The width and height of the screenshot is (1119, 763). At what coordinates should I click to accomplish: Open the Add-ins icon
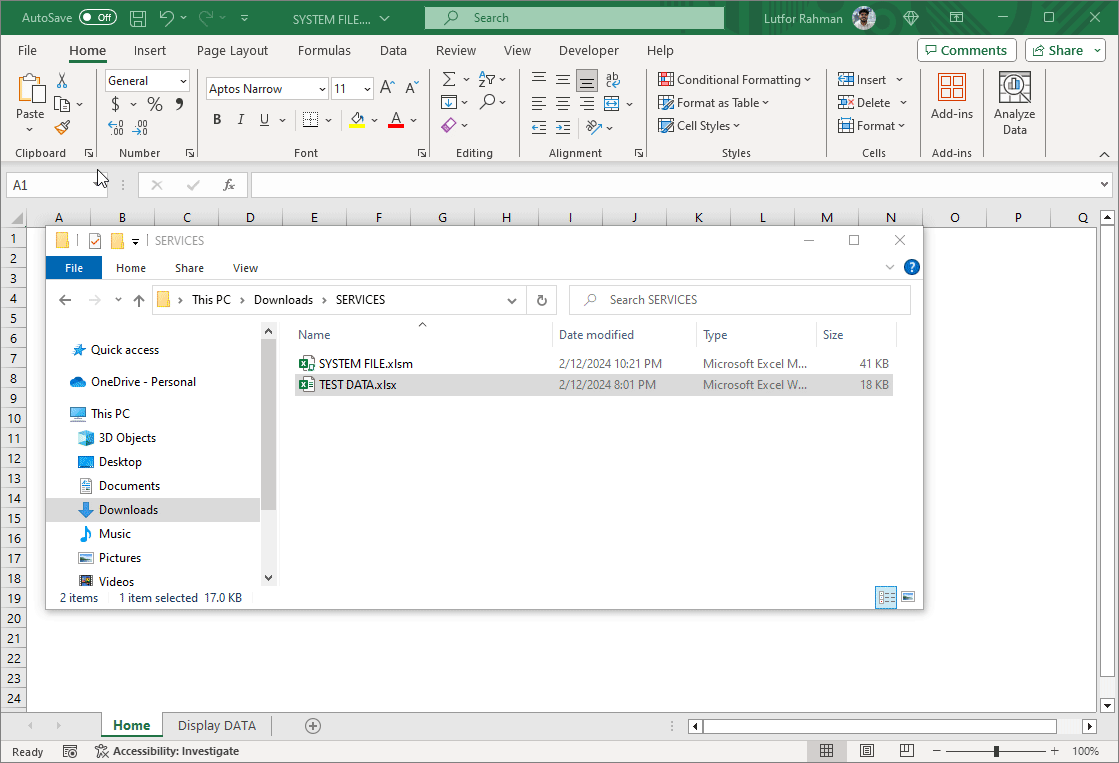[x=951, y=88]
